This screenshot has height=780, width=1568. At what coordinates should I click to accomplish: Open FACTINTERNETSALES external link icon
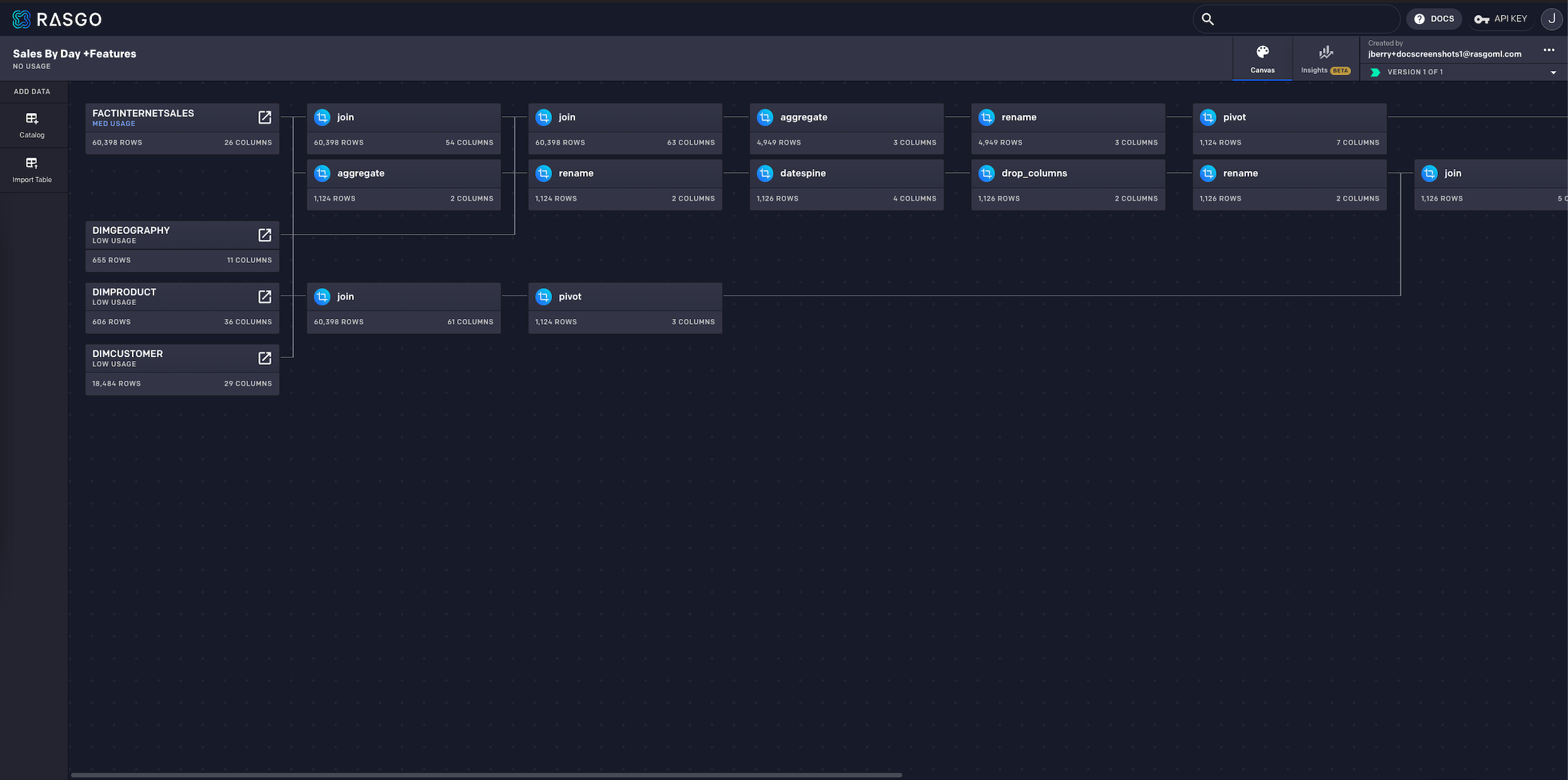click(x=265, y=117)
